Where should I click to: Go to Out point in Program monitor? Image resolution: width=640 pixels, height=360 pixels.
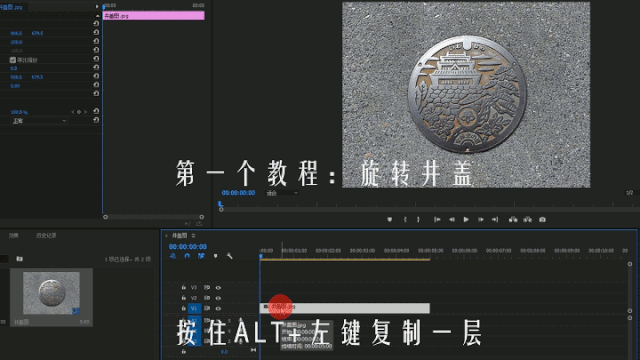click(495, 220)
